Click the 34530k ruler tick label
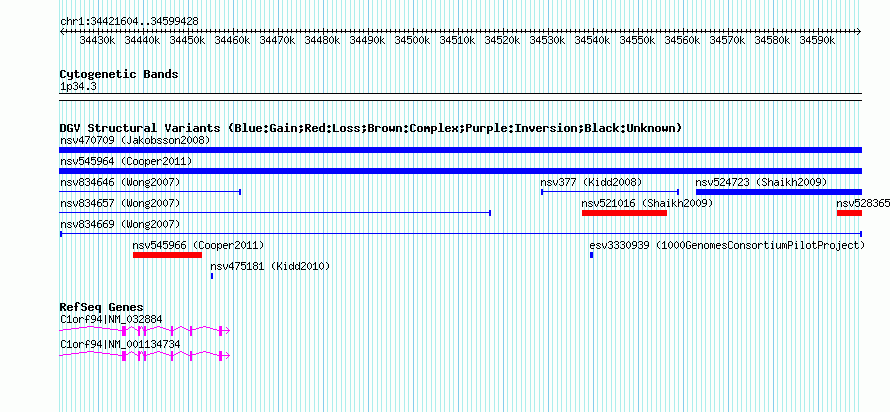 coord(548,41)
